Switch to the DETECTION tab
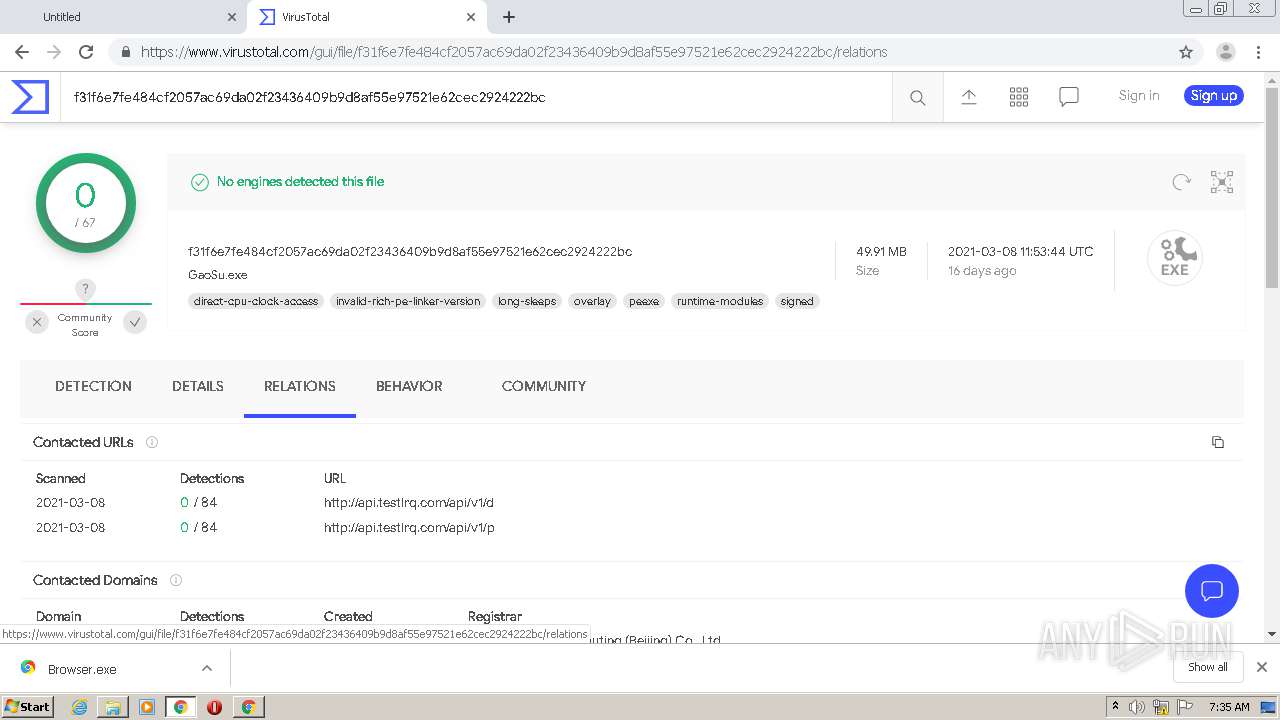The width and height of the screenshot is (1280, 720). (x=93, y=386)
